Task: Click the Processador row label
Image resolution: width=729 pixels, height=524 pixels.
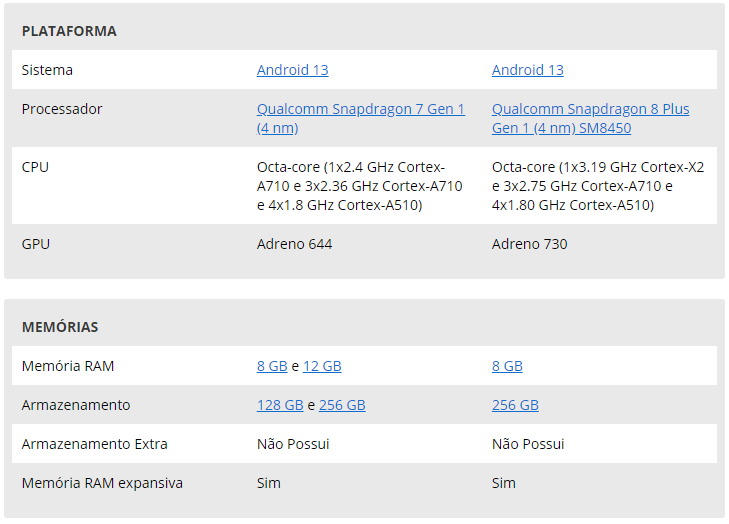Action: 62,109
